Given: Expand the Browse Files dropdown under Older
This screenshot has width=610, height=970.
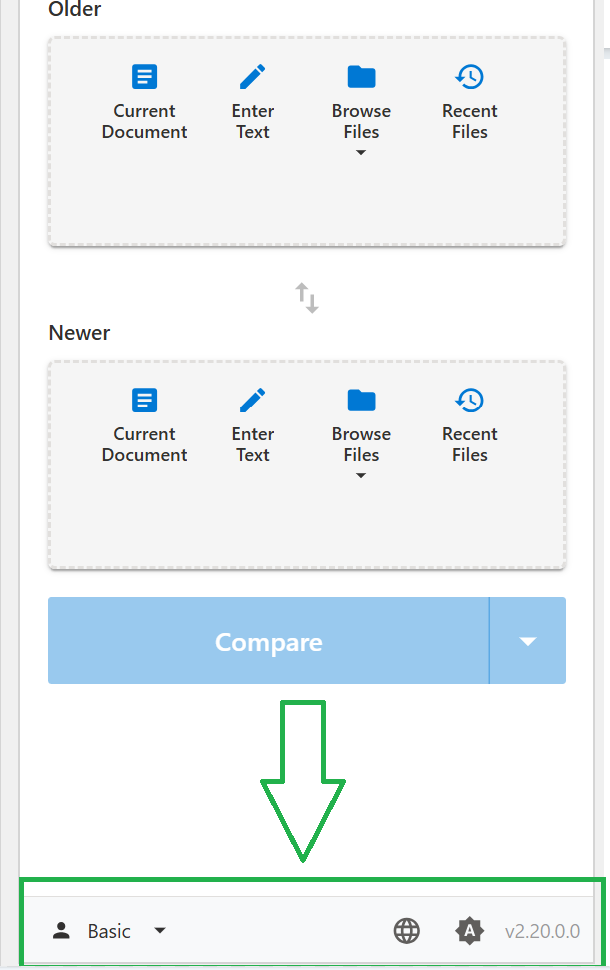Looking at the screenshot, I should click(x=361, y=152).
